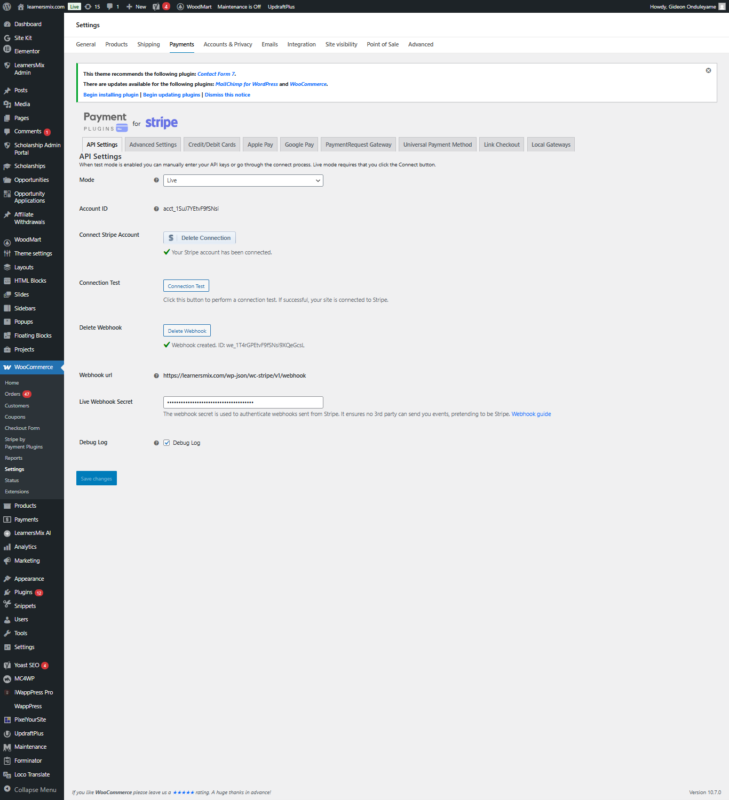The image size is (729, 800).
Task: Switch to the Point of Sale tab
Action: (x=383, y=44)
